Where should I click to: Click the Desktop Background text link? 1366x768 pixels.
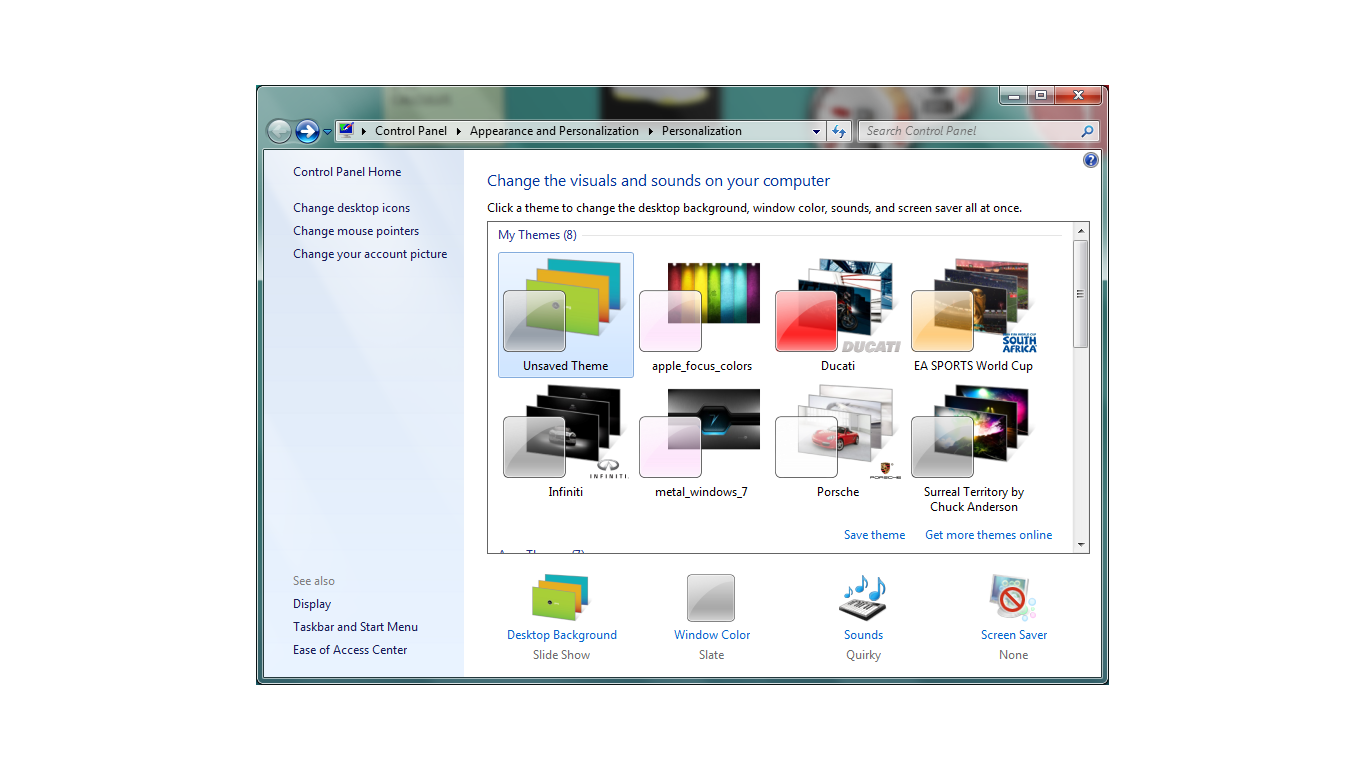[562, 635]
